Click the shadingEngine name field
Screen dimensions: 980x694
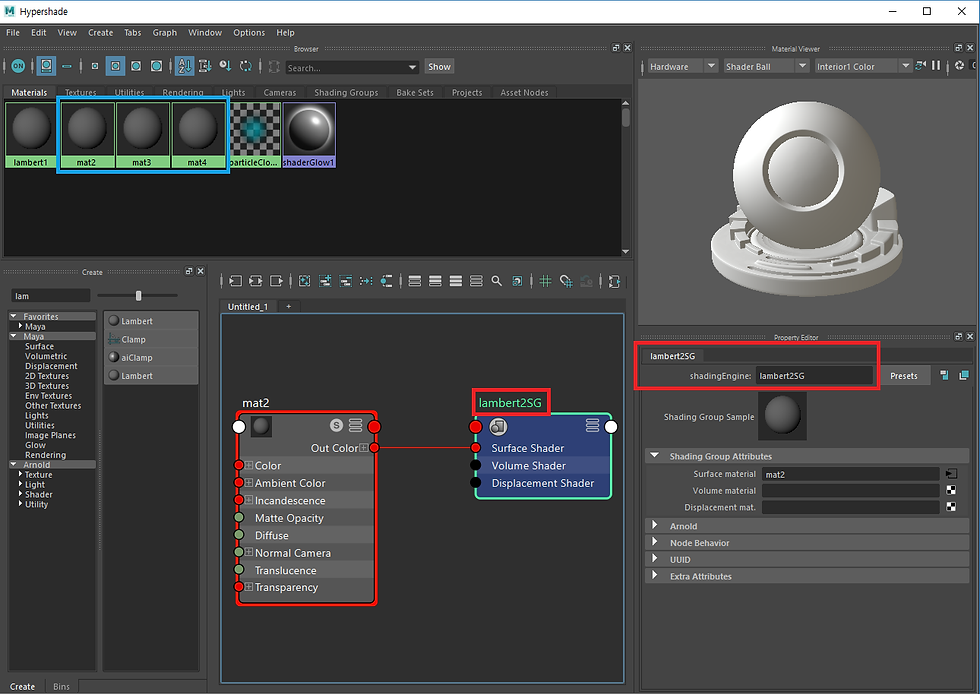coord(814,376)
